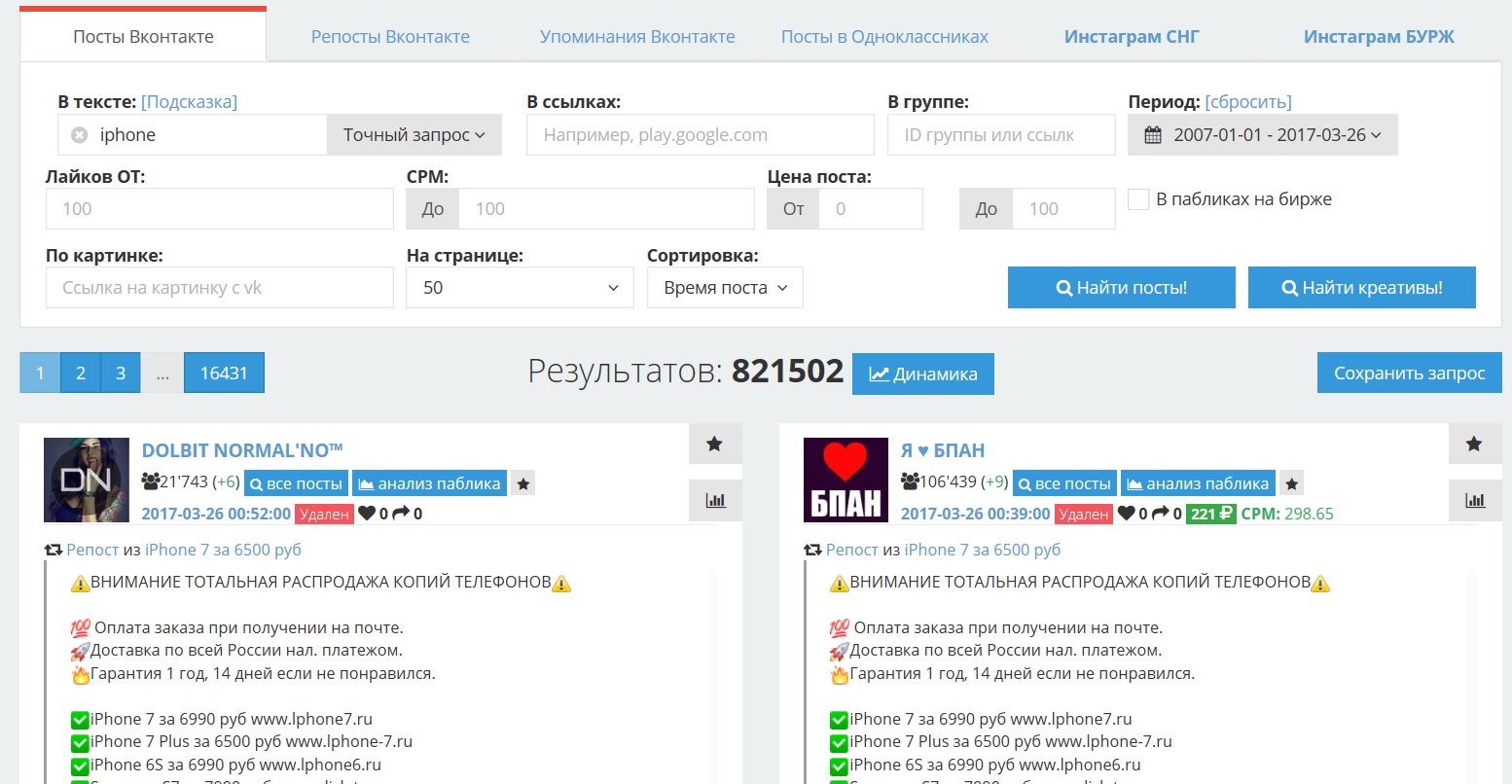Screen dimensions: 1512x784
Task: Click Найти посты! button
Action: [1122, 288]
